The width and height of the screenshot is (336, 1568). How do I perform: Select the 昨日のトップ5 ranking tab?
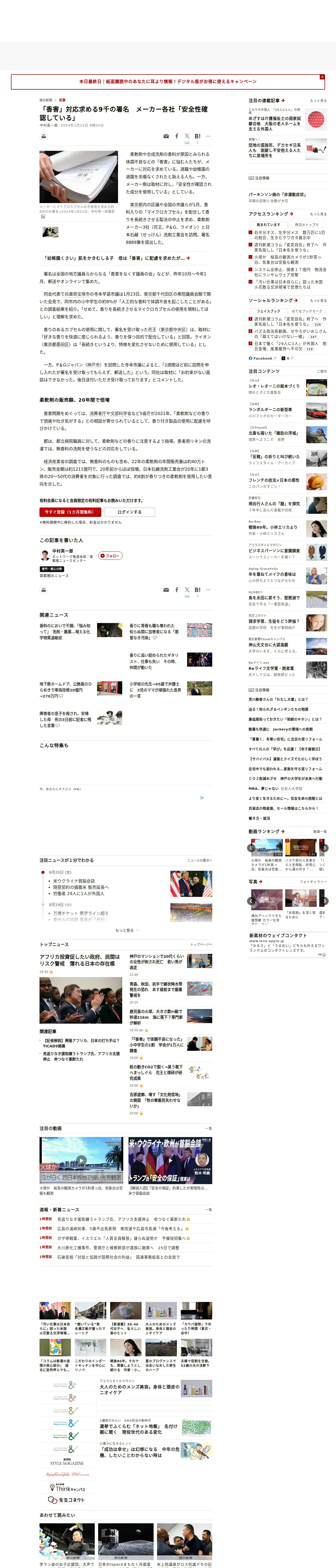(x=307, y=224)
